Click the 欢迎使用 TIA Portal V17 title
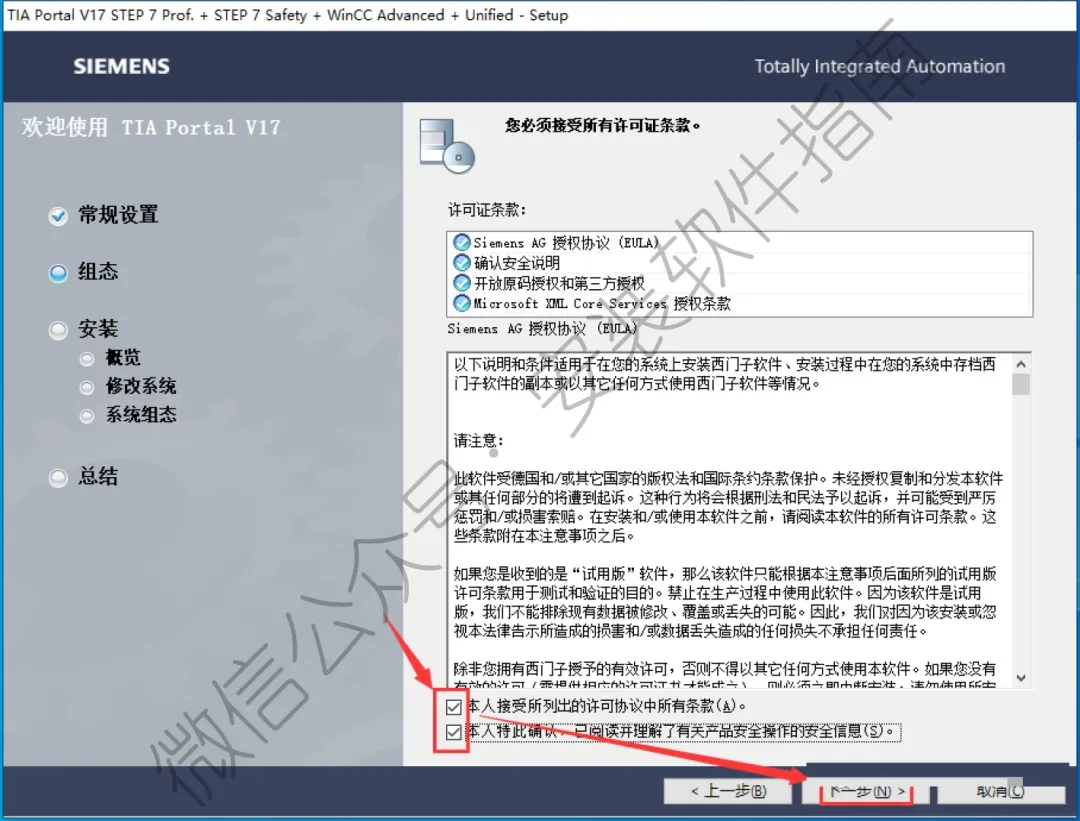This screenshot has height=821, width=1080. pos(151,127)
